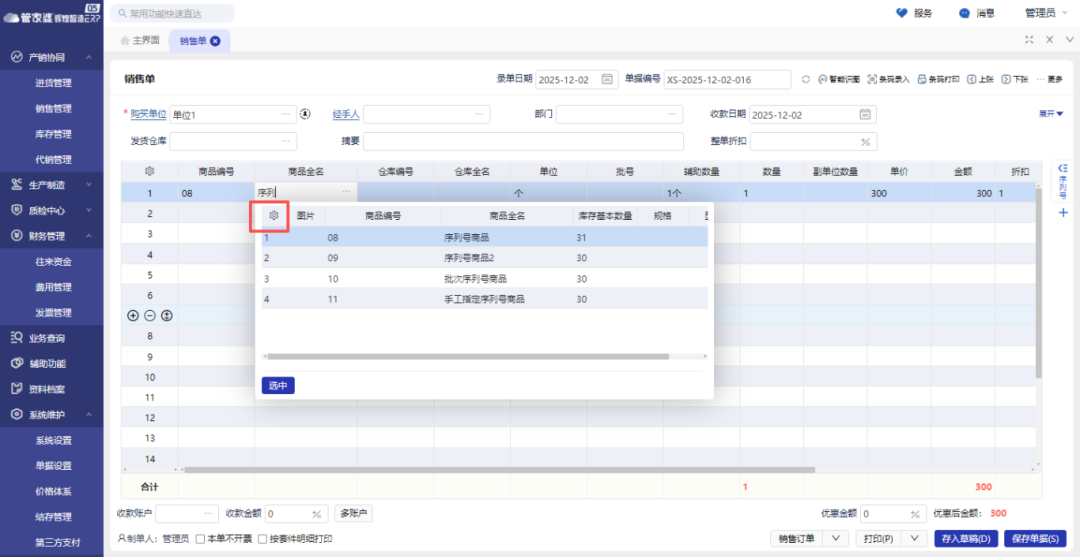Open the 收款账户 lookup ellipsis
1080x557 pixels.
(x=208, y=514)
